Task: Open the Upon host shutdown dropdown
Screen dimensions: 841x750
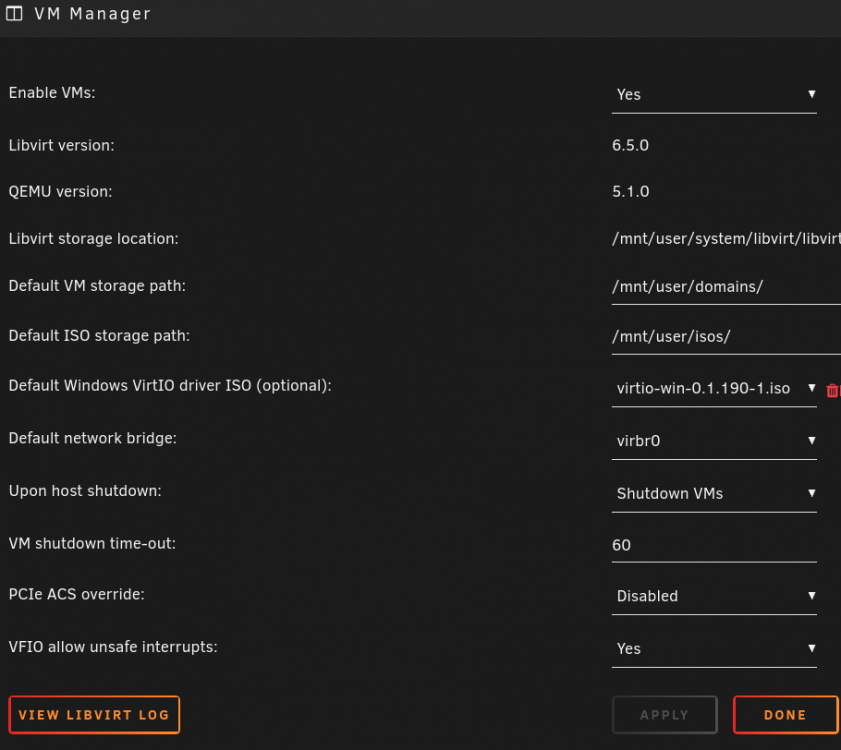Action: pos(714,494)
